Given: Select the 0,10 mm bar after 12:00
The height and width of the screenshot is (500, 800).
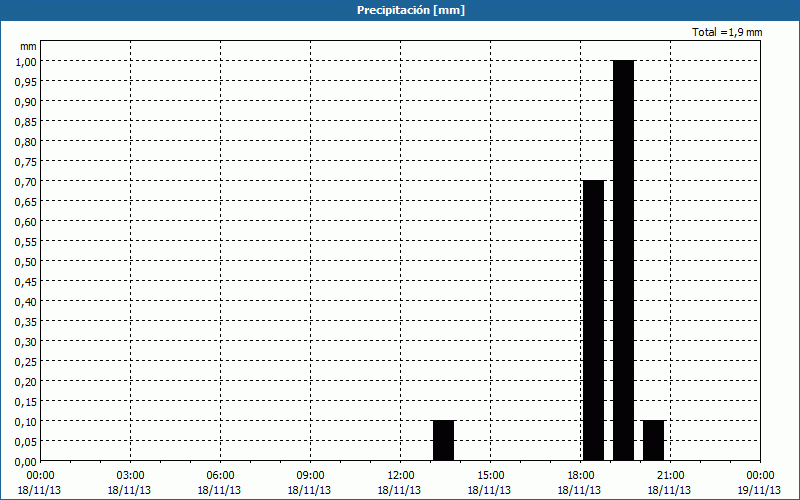Looking at the screenshot, I should tap(443, 441).
